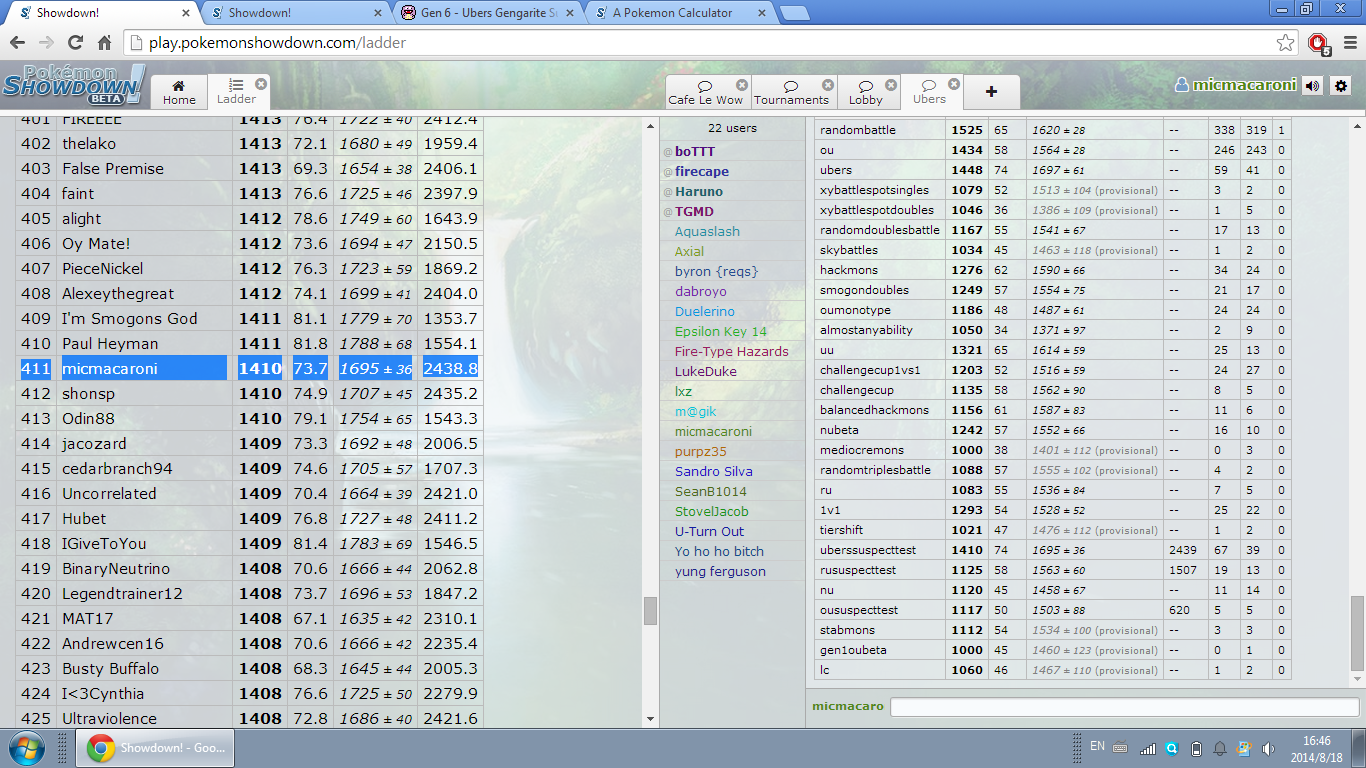The height and width of the screenshot is (768, 1366).
Task: Switch to the Home tab in Showdown
Action: [x=179, y=91]
